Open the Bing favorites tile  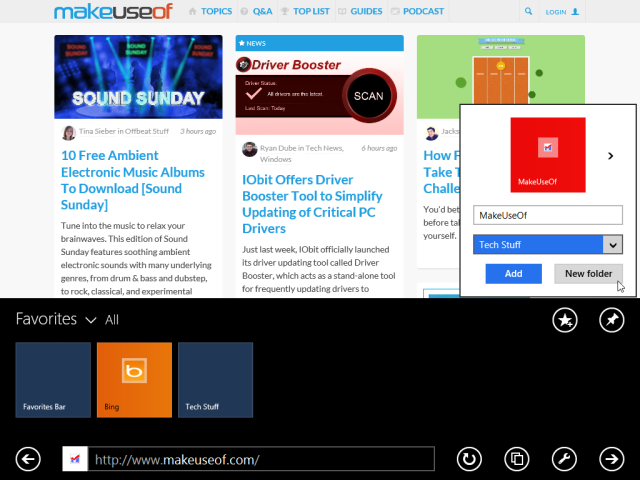coord(134,380)
